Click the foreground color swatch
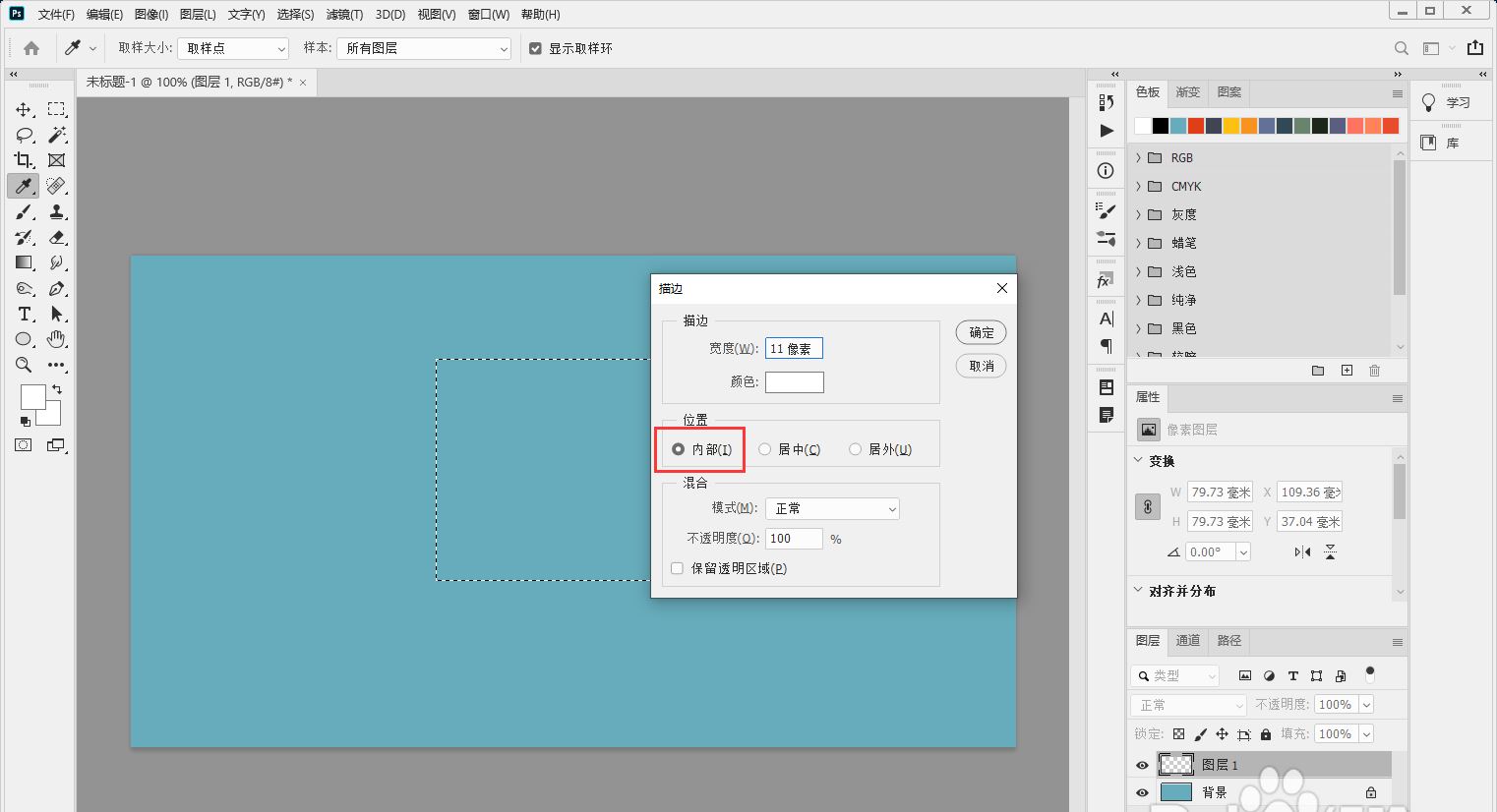1497x812 pixels. pyautogui.click(x=32, y=396)
